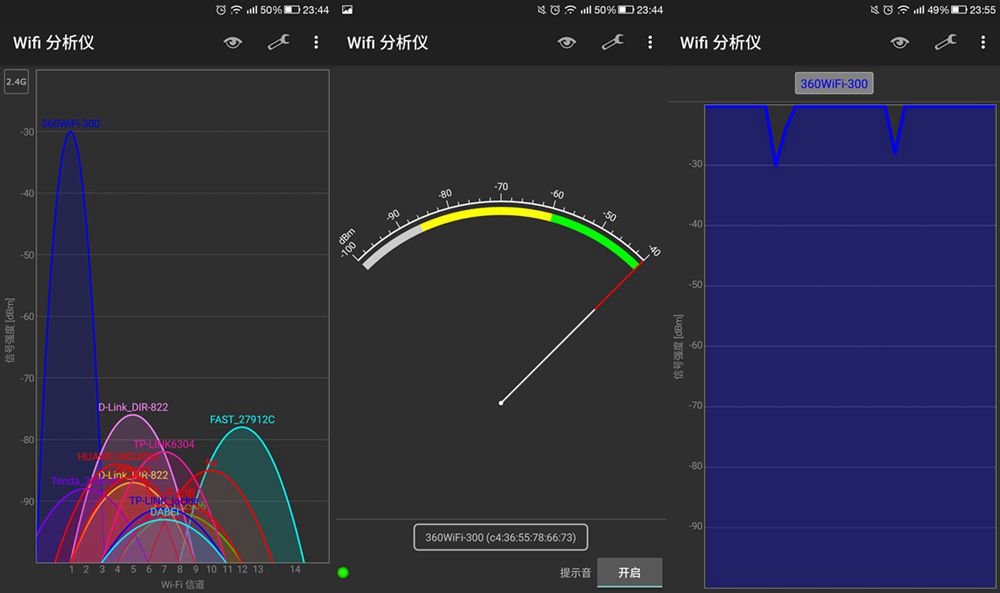This screenshot has height=593, width=1000.
Task: Click the eye icon in the signal meter panel
Action: 566,42
